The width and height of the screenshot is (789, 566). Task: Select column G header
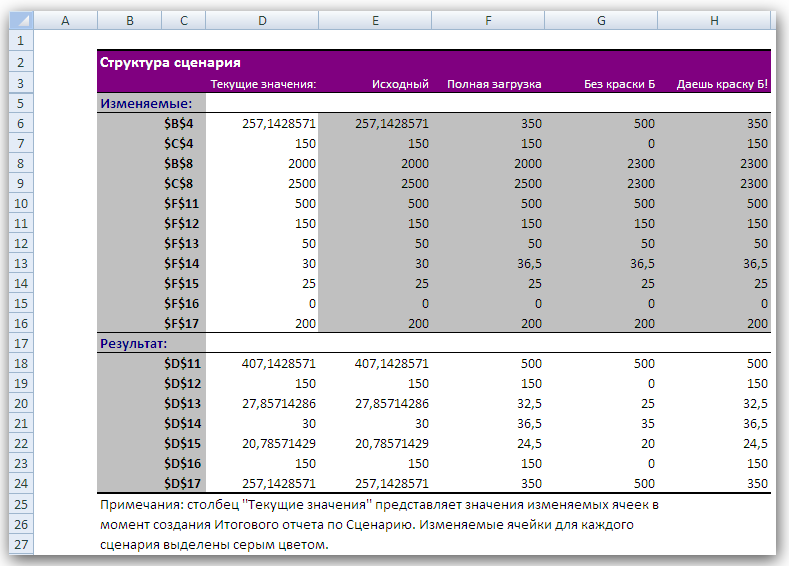click(601, 21)
